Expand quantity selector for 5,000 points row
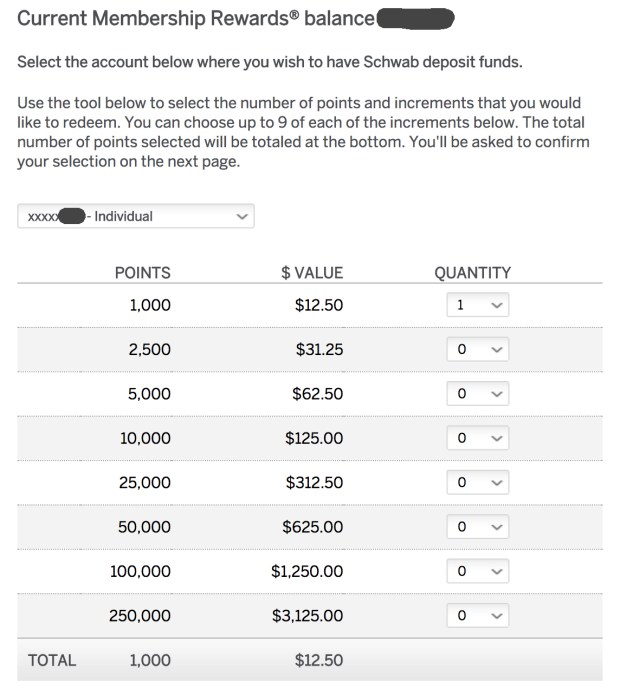The image size is (620, 696). click(x=477, y=394)
